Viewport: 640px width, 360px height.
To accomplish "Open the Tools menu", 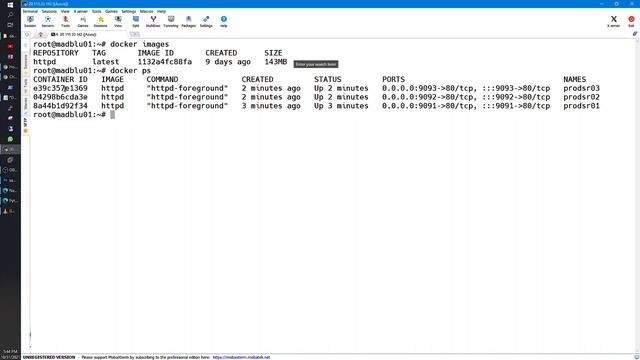I will pyautogui.click(x=97, y=11).
